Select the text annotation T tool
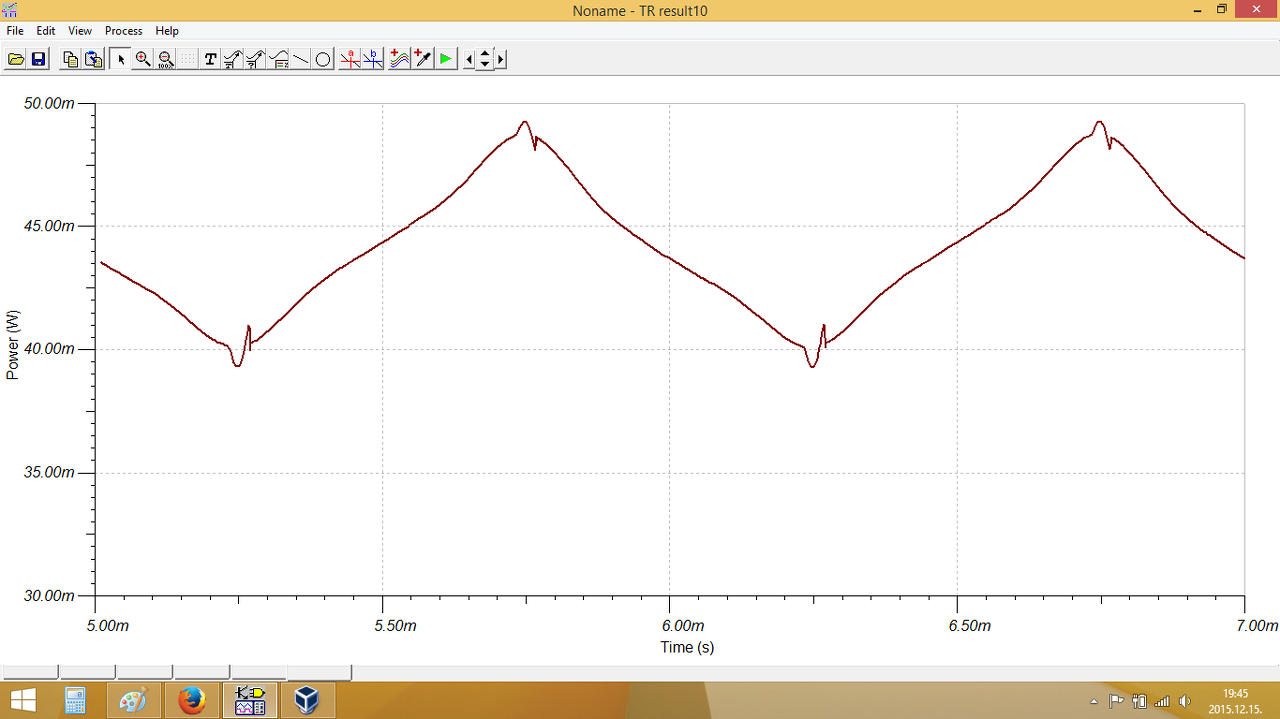Image resolution: width=1280 pixels, height=719 pixels. pos(210,59)
